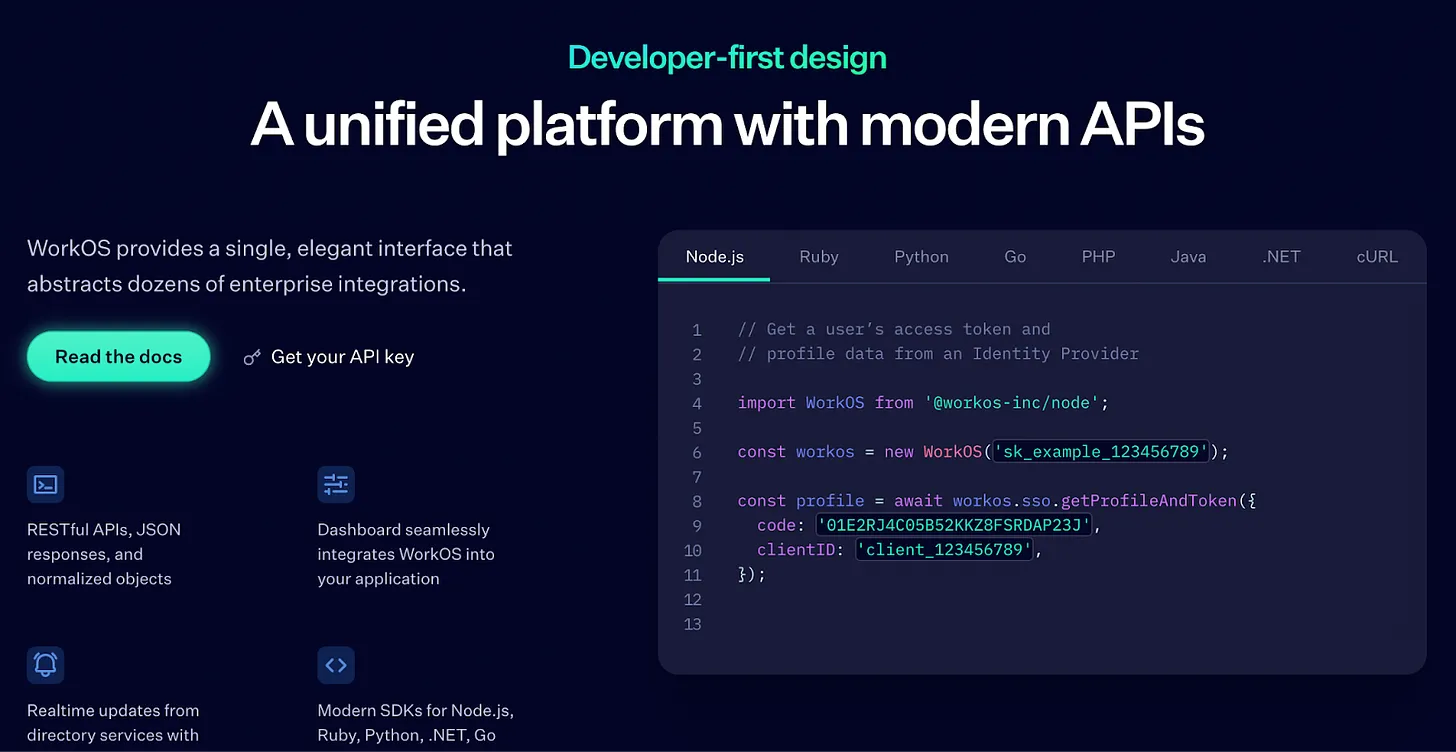Click the 'client_123456789' clientID value
Viewport: 1456px width, 752px height.
[x=945, y=550]
